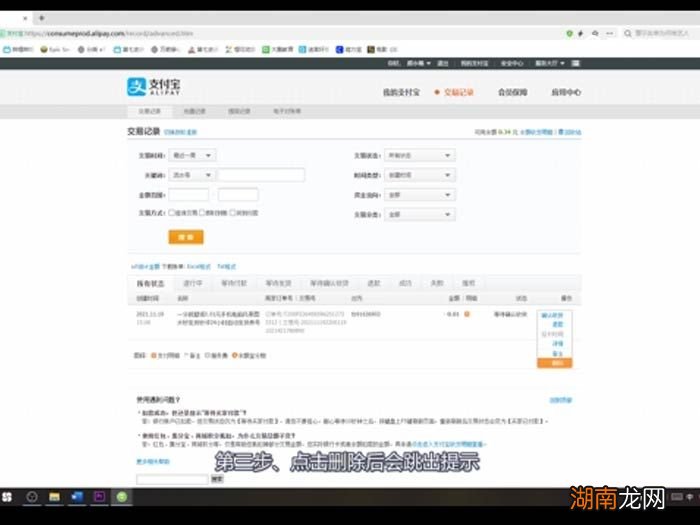
Task: Download records in Txt格式
Action: [226, 267]
